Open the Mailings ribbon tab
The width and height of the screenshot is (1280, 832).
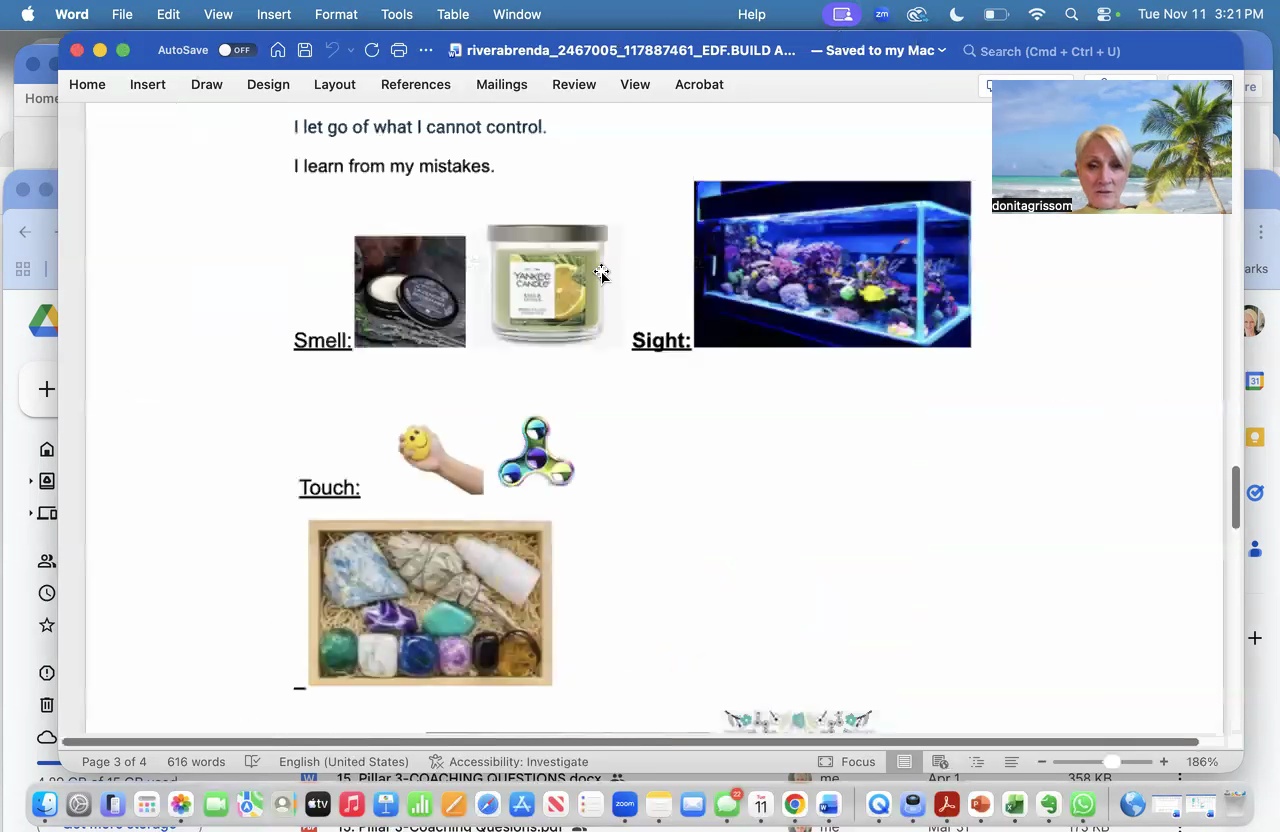pyautogui.click(x=502, y=84)
